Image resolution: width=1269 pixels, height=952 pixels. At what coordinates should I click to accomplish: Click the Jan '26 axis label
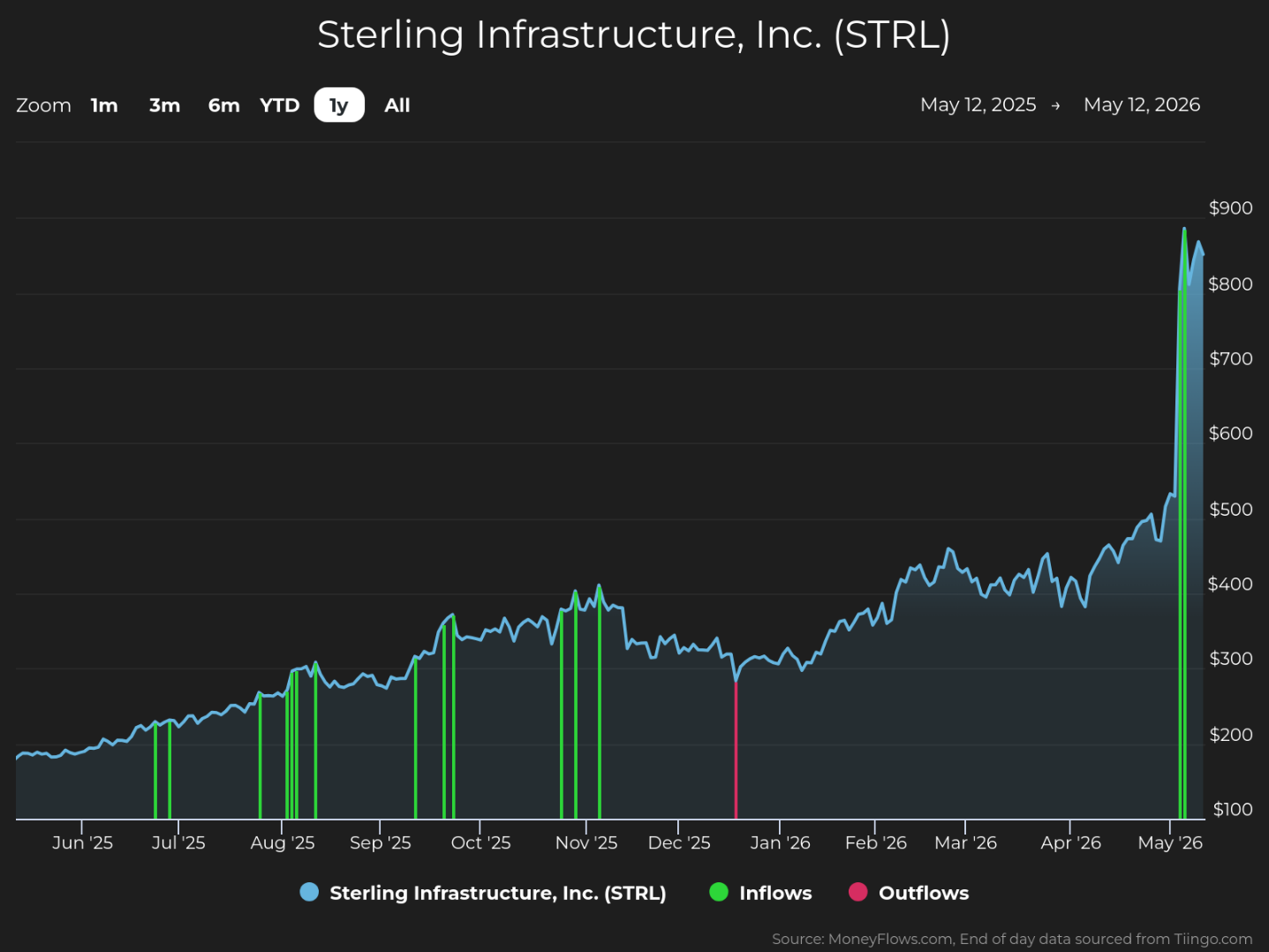click(x=780, y=842)
